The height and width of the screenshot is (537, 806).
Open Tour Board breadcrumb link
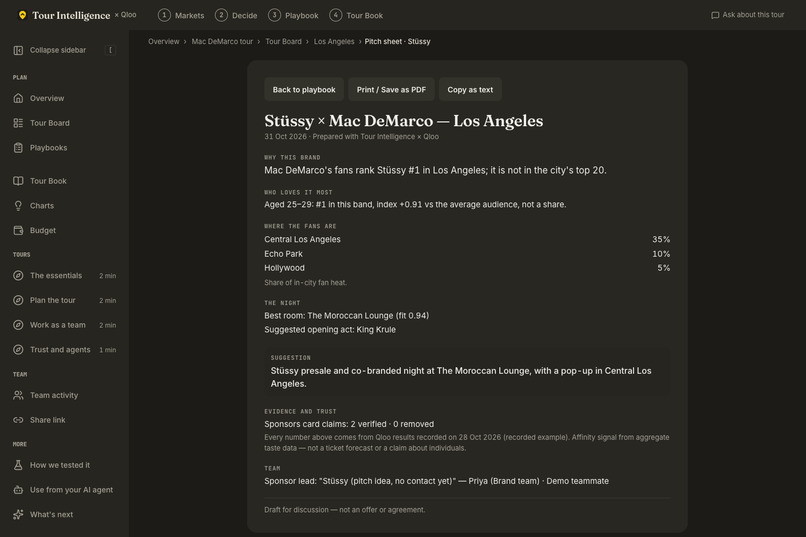click(283, 42)
